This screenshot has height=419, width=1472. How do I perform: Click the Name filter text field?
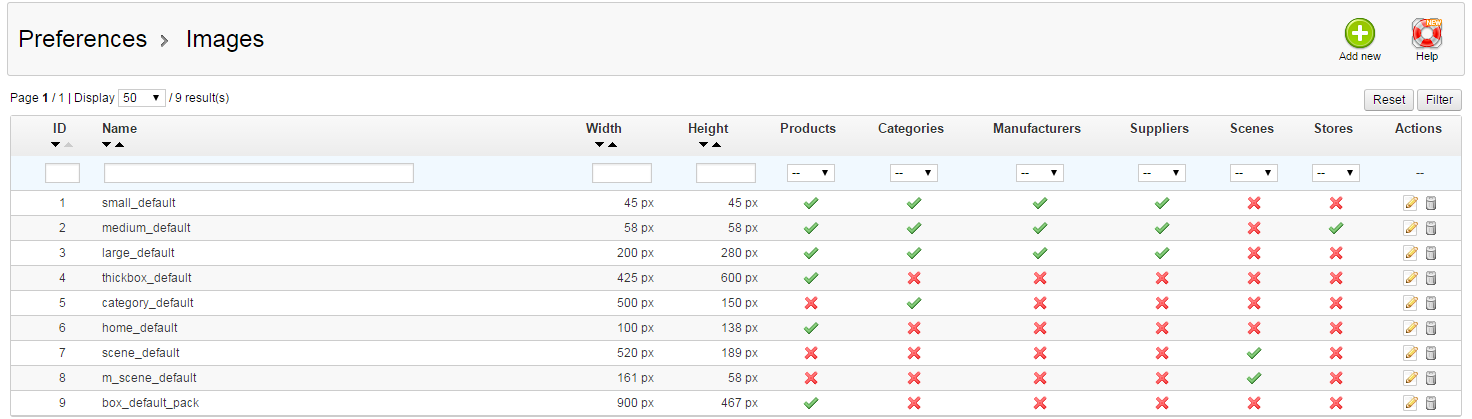(259, 173)
